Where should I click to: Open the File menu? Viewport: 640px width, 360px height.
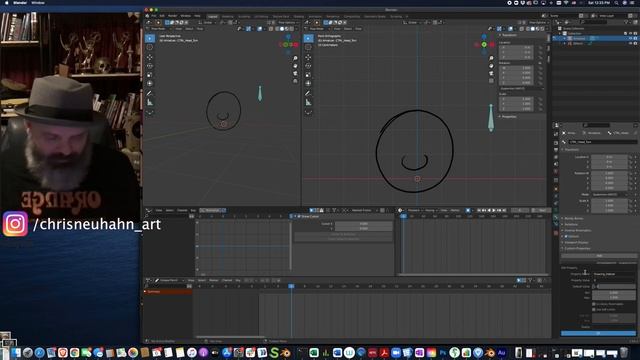point(154,16)
